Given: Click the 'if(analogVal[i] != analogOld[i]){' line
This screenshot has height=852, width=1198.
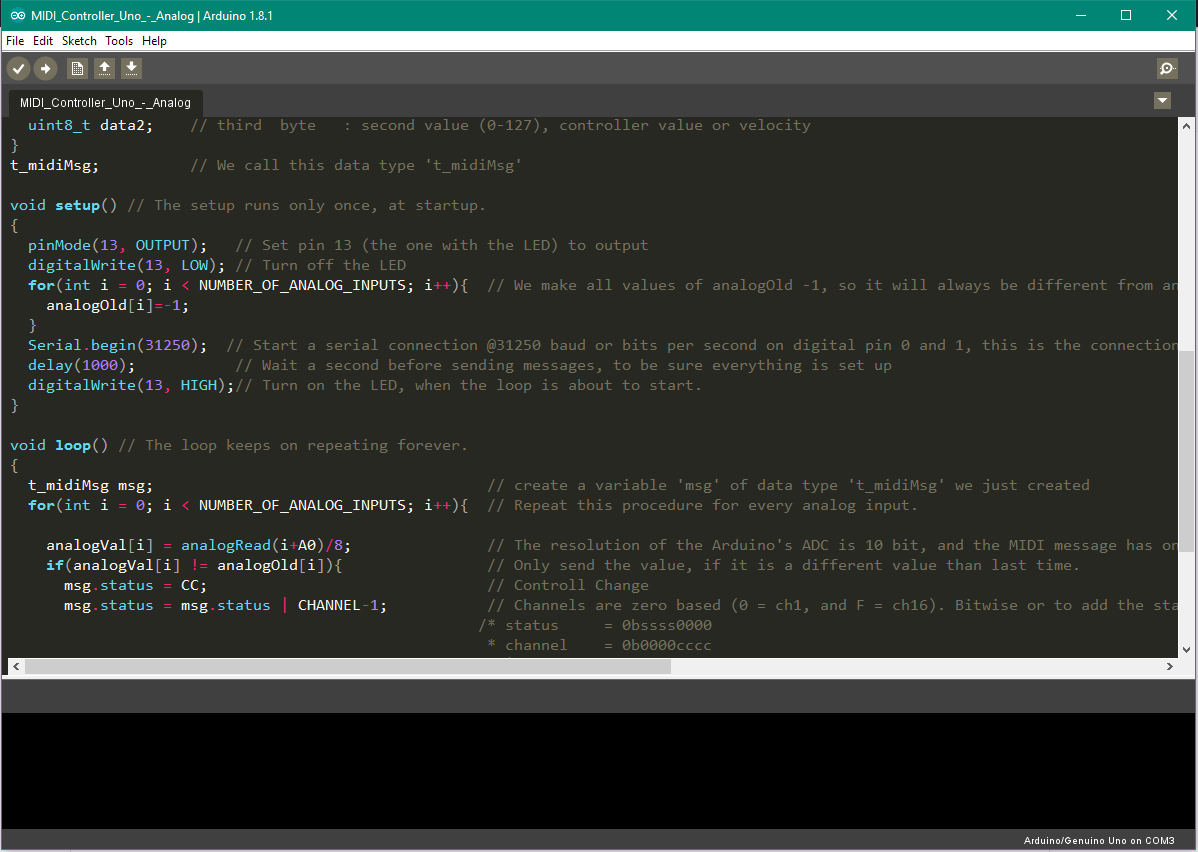Looking at the screenshot, I should (194, 565).
